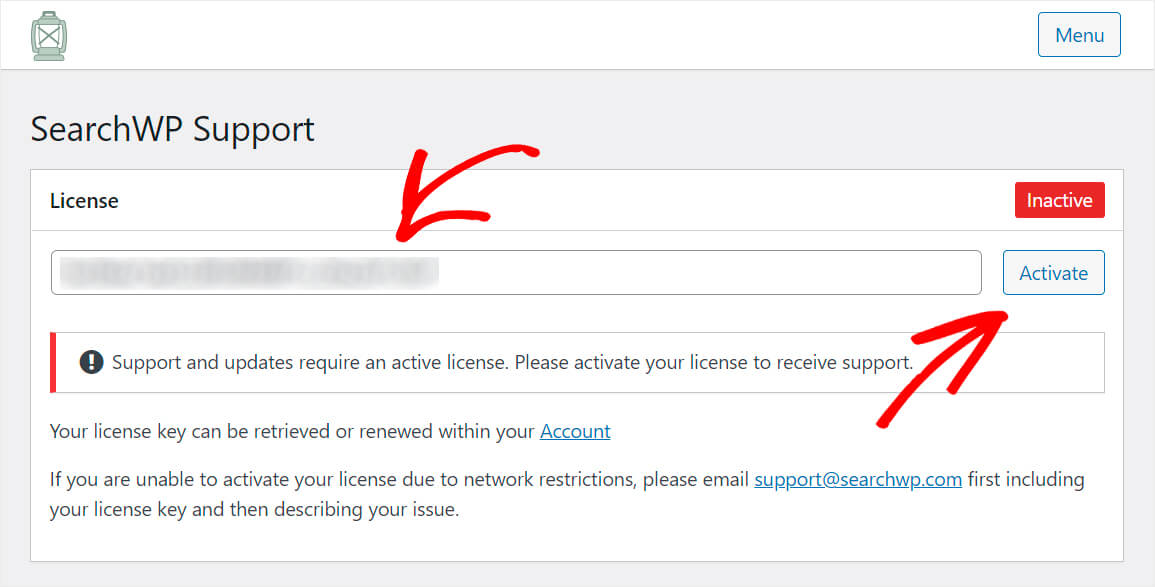Click the blurred license key text
Image resolution: width=1155 pixels, height=587 pixels.
click(249, 273)
